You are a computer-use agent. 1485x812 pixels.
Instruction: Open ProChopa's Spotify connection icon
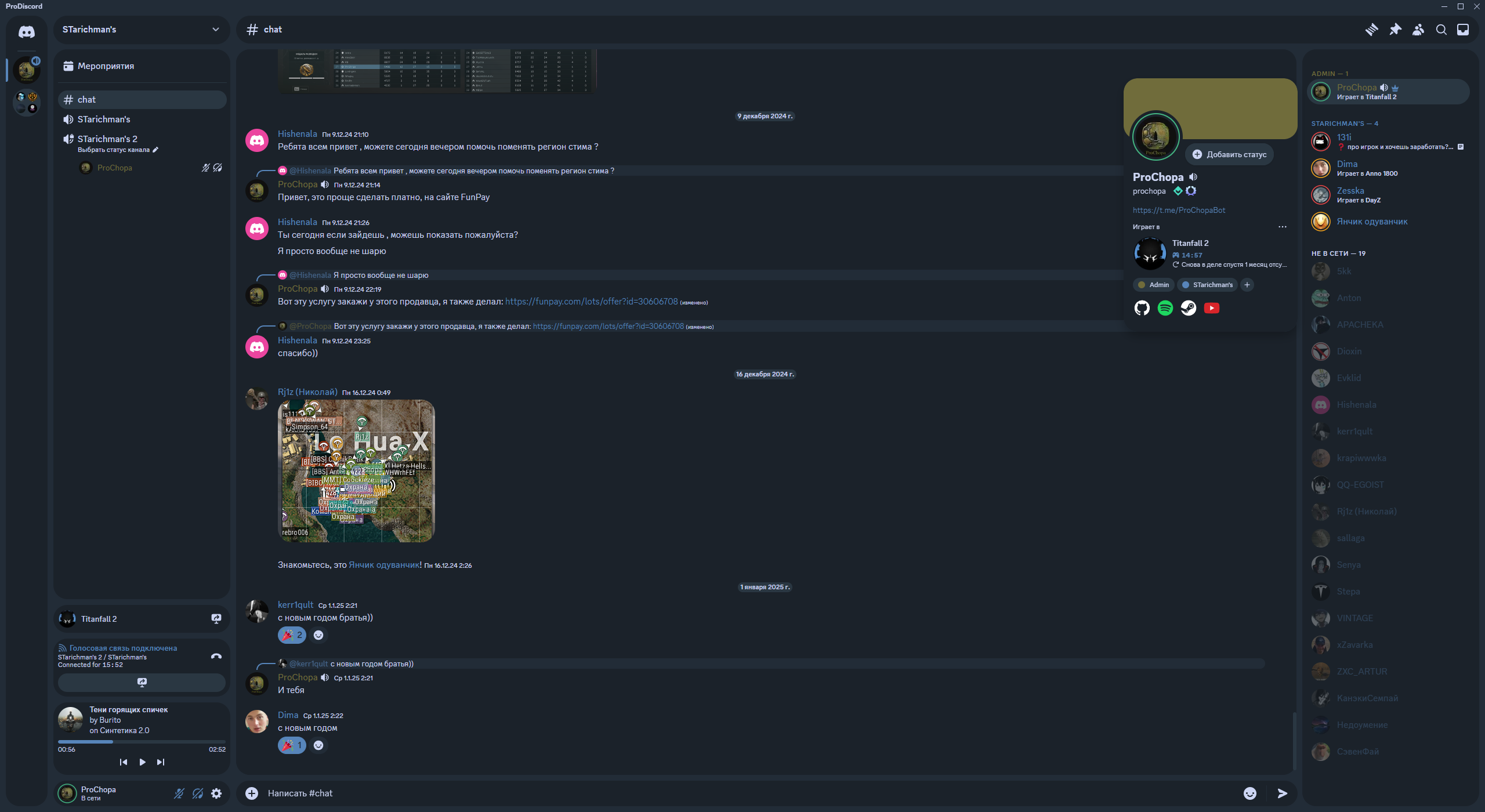pos(1165,308)
